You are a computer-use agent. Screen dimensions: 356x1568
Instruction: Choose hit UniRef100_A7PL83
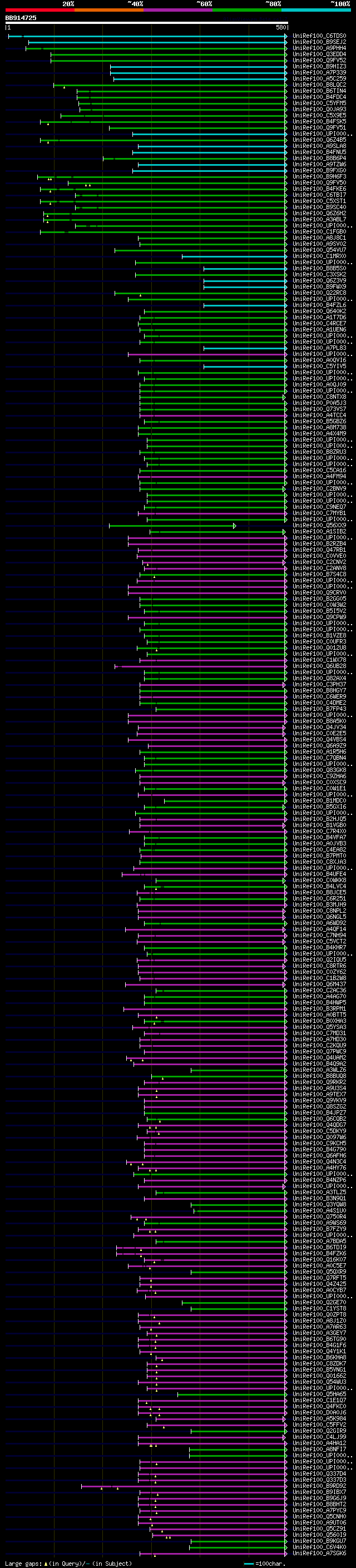(319, 348)
